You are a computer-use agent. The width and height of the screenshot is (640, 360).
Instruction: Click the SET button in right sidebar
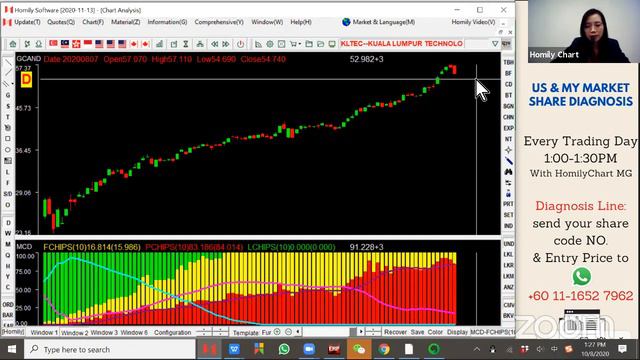click(x=509, y=215)
